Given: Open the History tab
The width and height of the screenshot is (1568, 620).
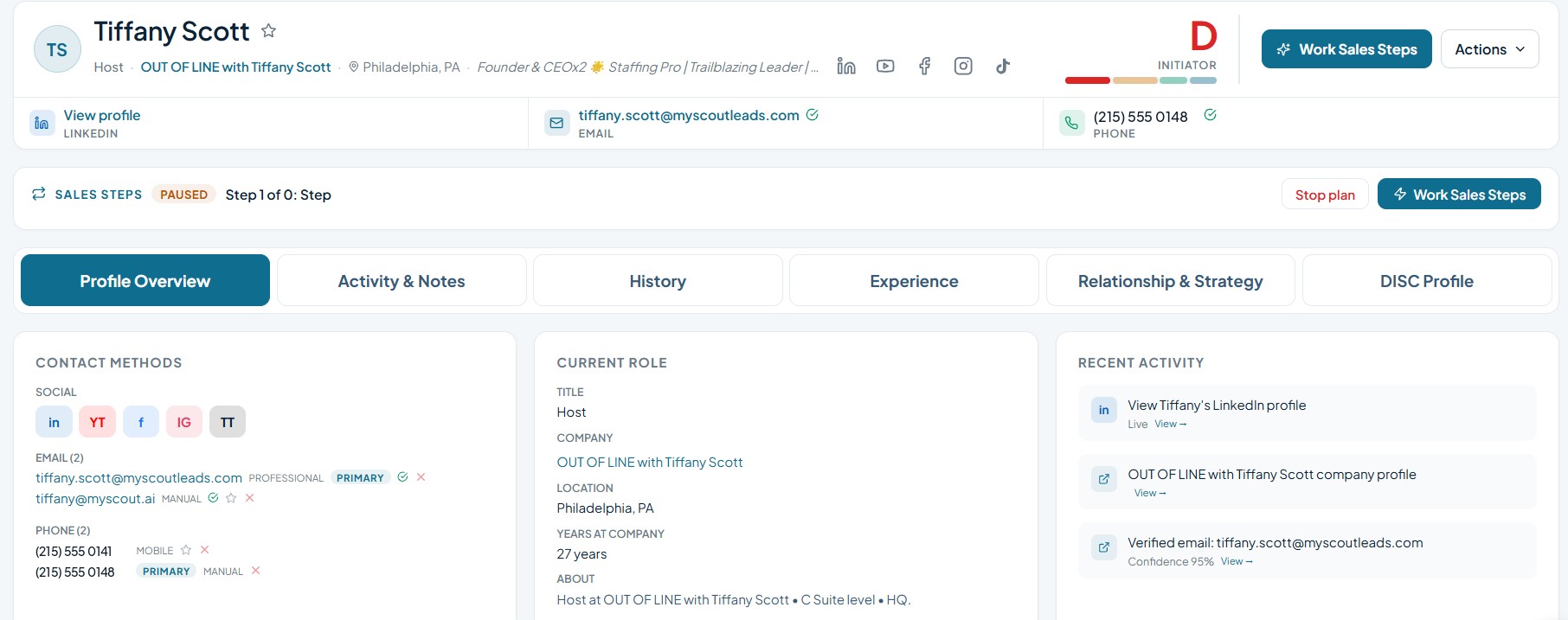Looking at the screenshot, I should [658, 280].
